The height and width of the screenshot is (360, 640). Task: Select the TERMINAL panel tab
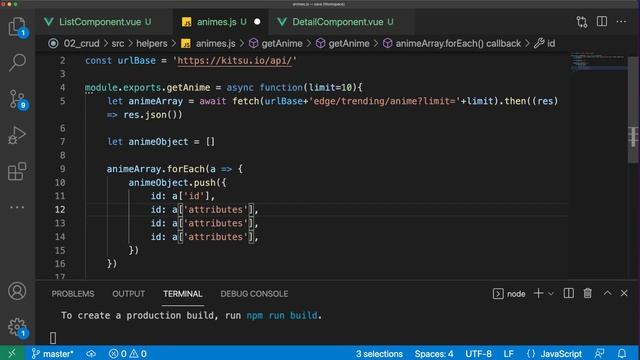coord(183,294)
